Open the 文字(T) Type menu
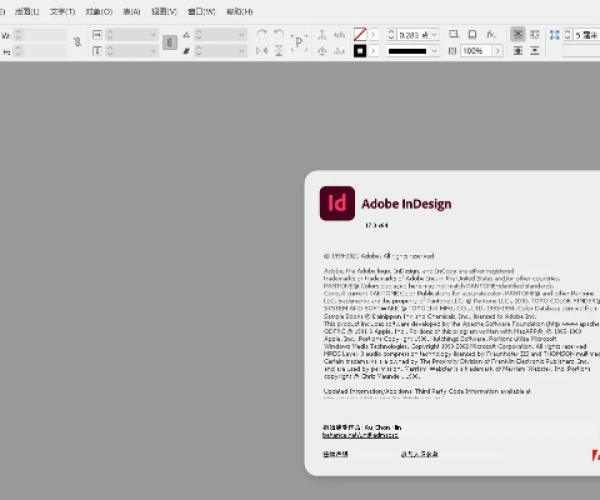The image size is (600, 500). pyautogui.click(x=62, y=11)
